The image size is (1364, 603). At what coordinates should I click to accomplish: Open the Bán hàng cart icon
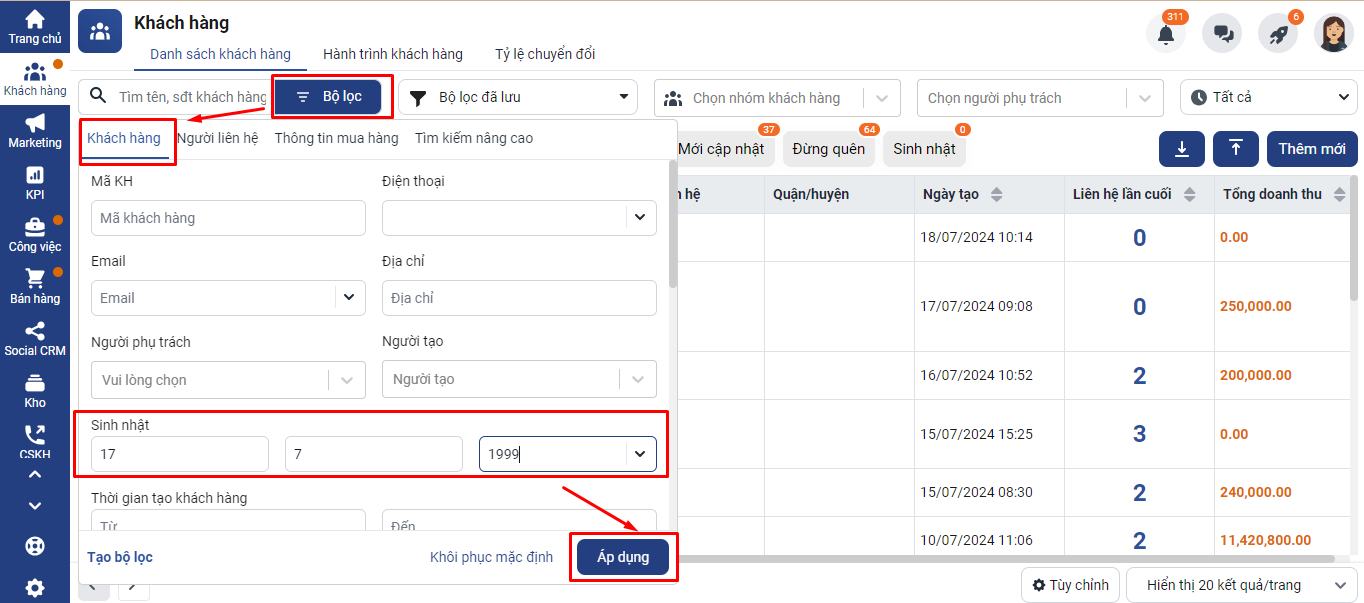click(35, 285)
